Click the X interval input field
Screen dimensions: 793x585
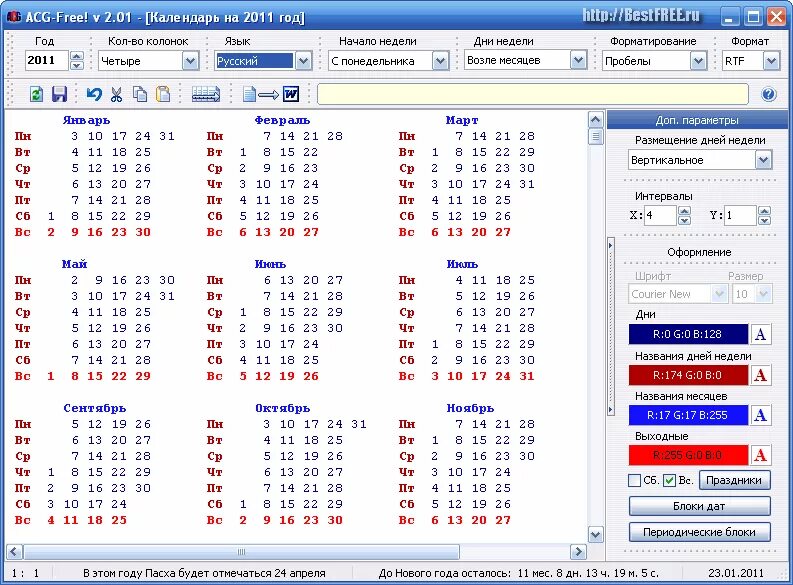[x=660, y=215]
